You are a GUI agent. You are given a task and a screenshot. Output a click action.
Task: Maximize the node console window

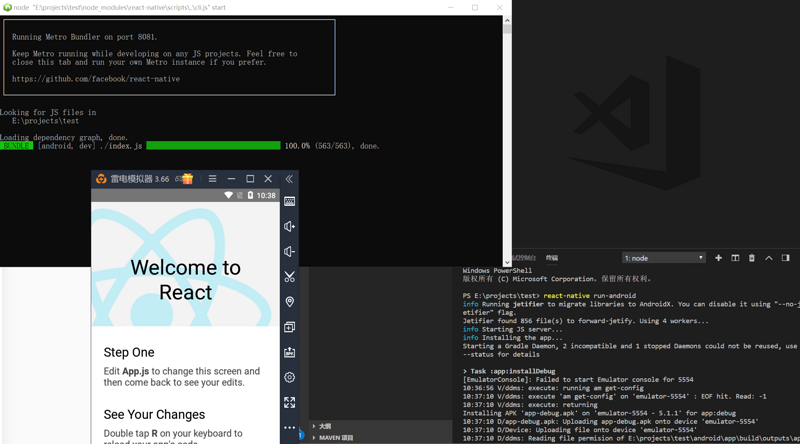(x=475, y=7)
